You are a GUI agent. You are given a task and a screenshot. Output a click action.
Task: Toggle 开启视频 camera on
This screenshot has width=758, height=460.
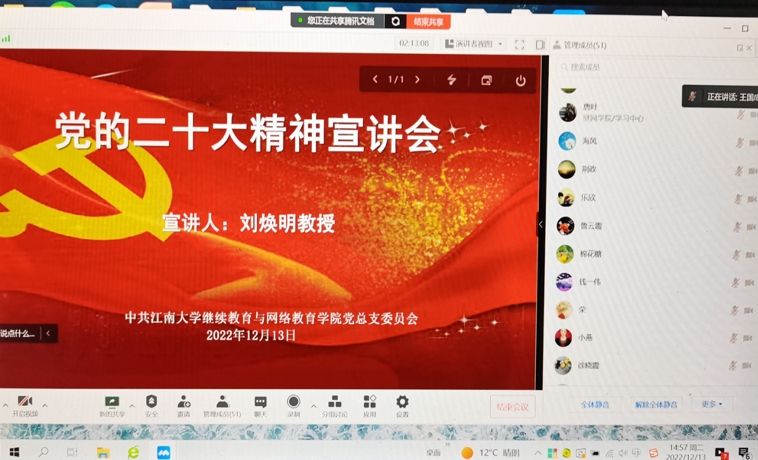(24, 405)
